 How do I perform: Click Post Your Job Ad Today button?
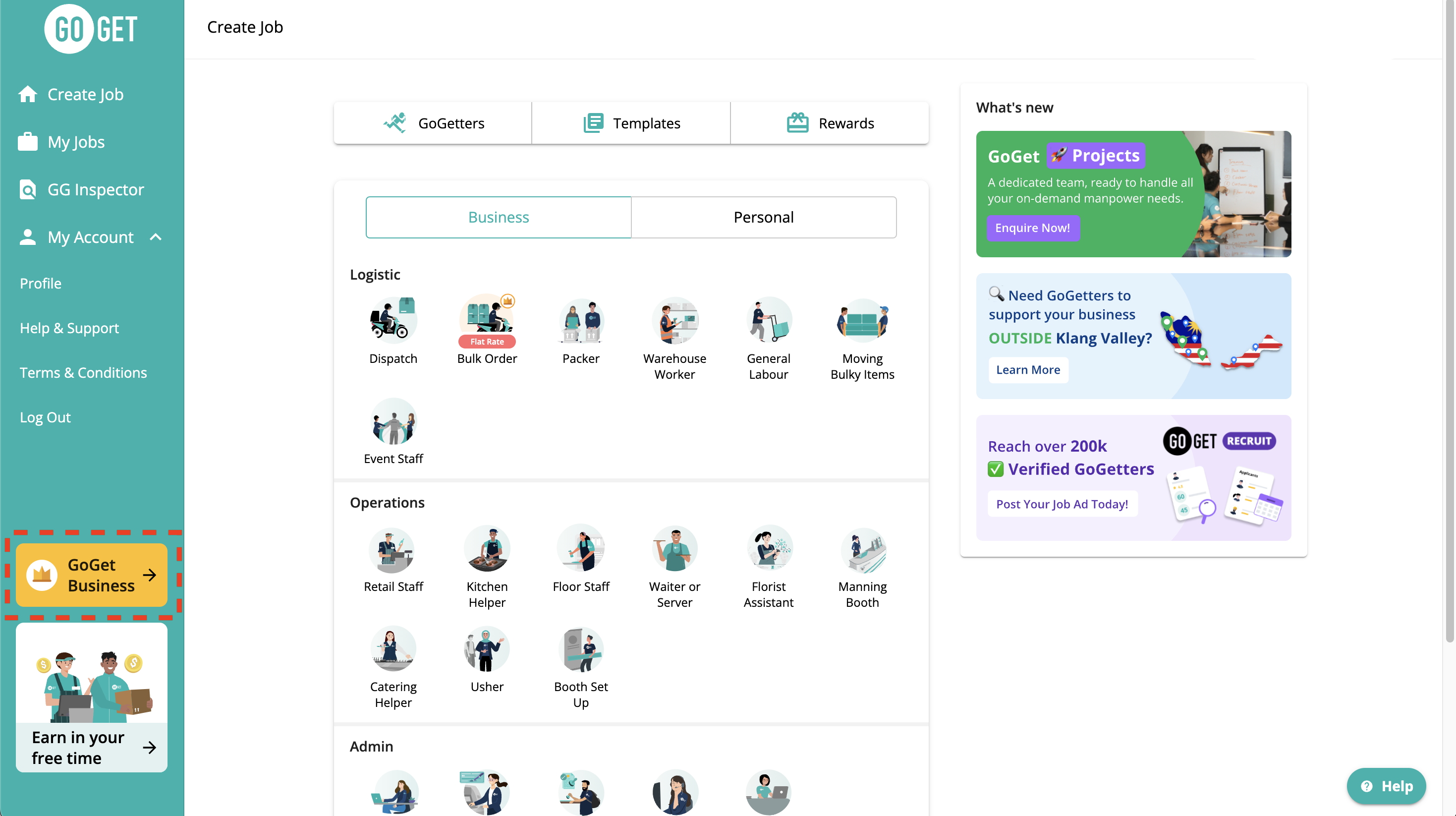(1062, 504)
